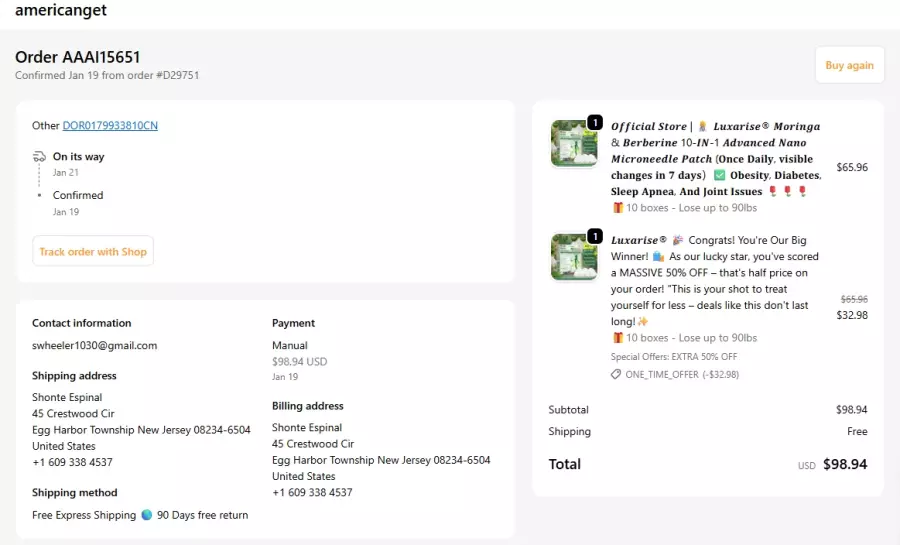Click the On its way status text
This screenshot has width=900, height=545.
pos(78,157)
